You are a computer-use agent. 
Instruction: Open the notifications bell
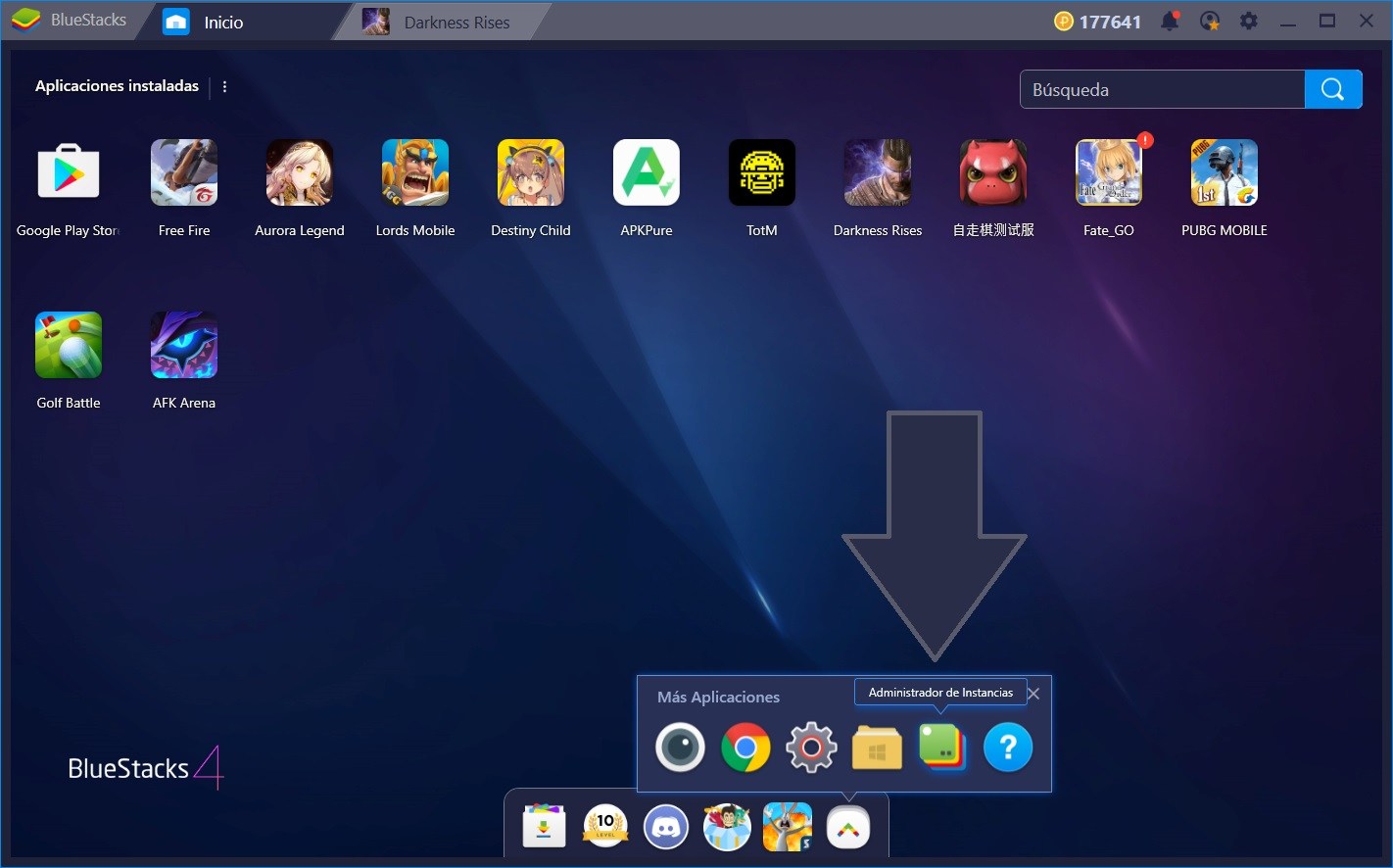click(x=1170, y=21)
